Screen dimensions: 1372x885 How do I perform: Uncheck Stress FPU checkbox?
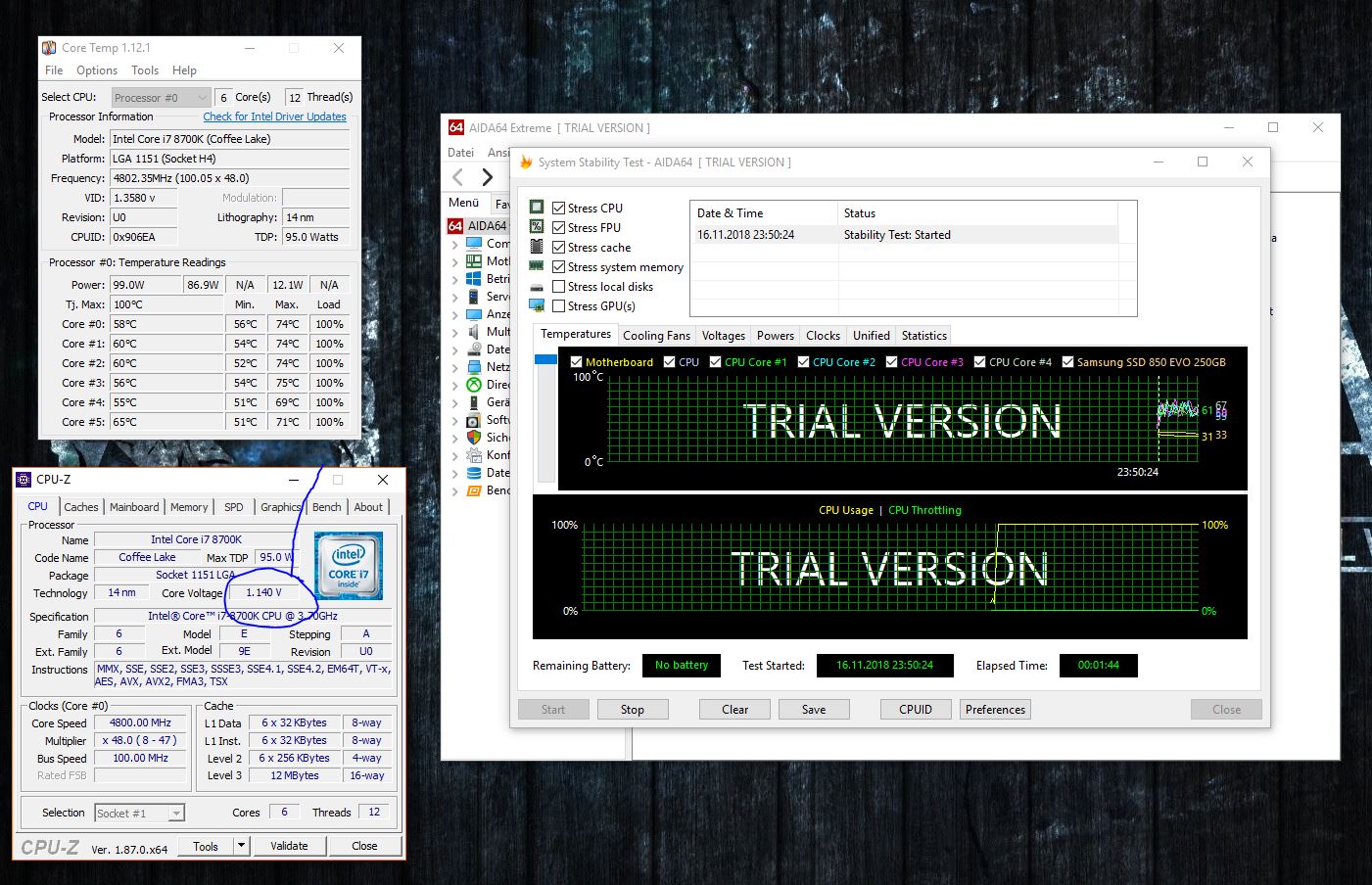pos(558,227)
